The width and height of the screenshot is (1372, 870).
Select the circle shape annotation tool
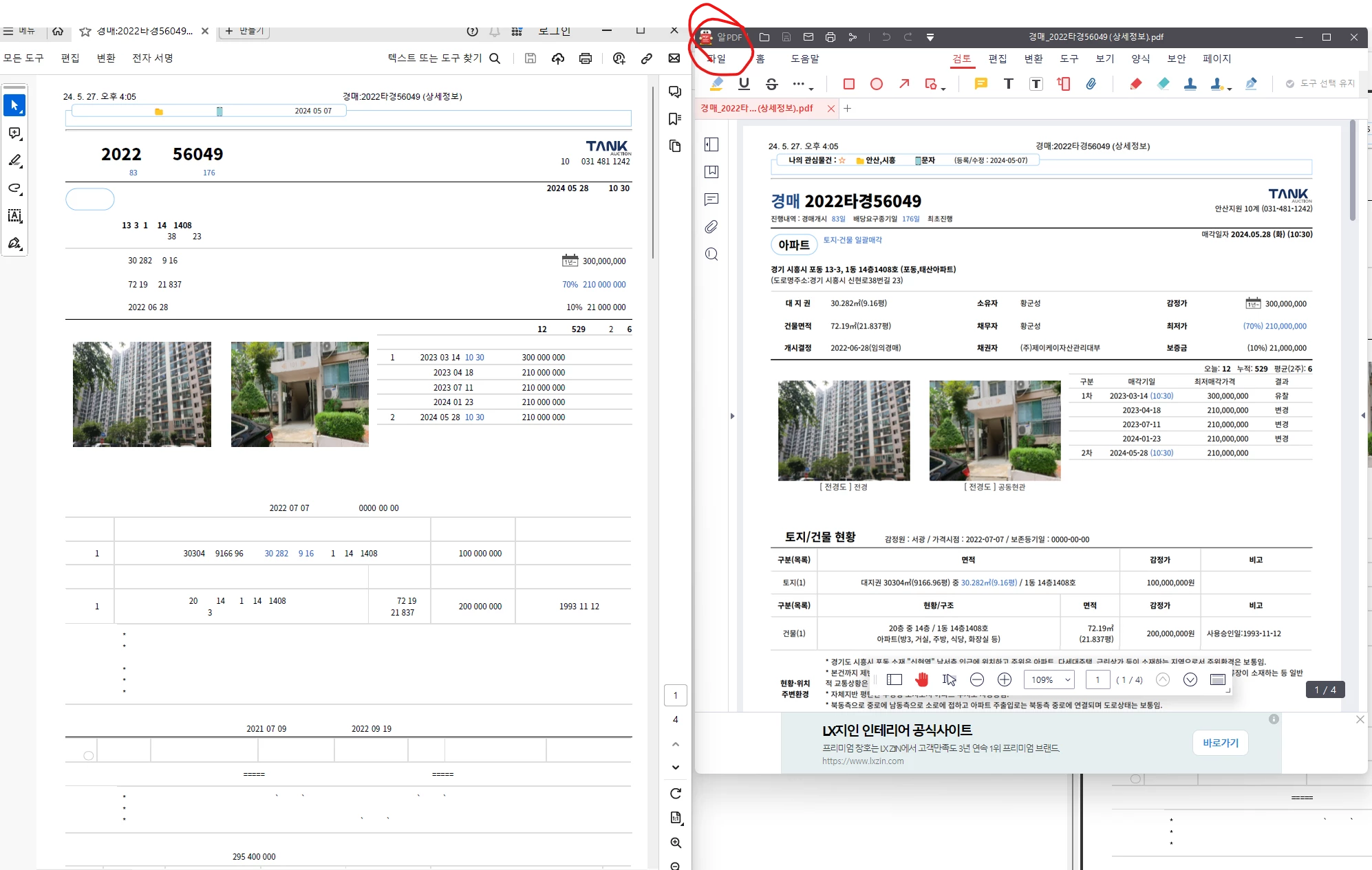(x=877, y=84)
